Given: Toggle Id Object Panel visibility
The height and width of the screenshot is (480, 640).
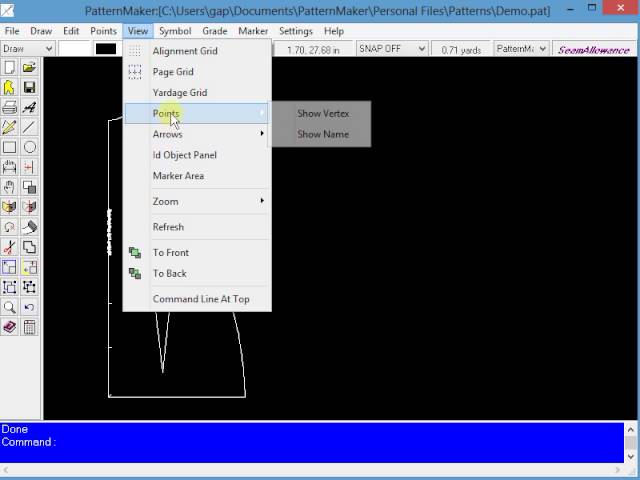Looking at the screenshot, I should pyautogui.click(x=197, y=155).
